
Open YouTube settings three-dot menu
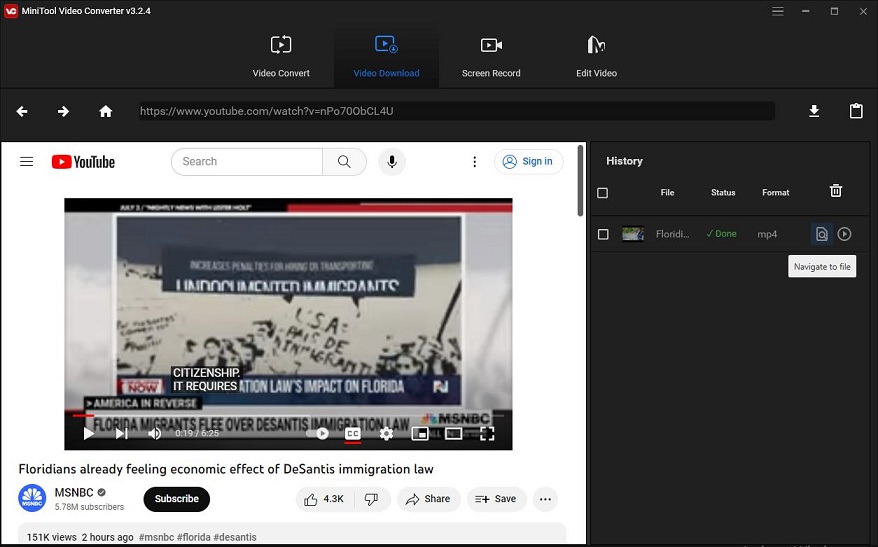coord(474,162)
